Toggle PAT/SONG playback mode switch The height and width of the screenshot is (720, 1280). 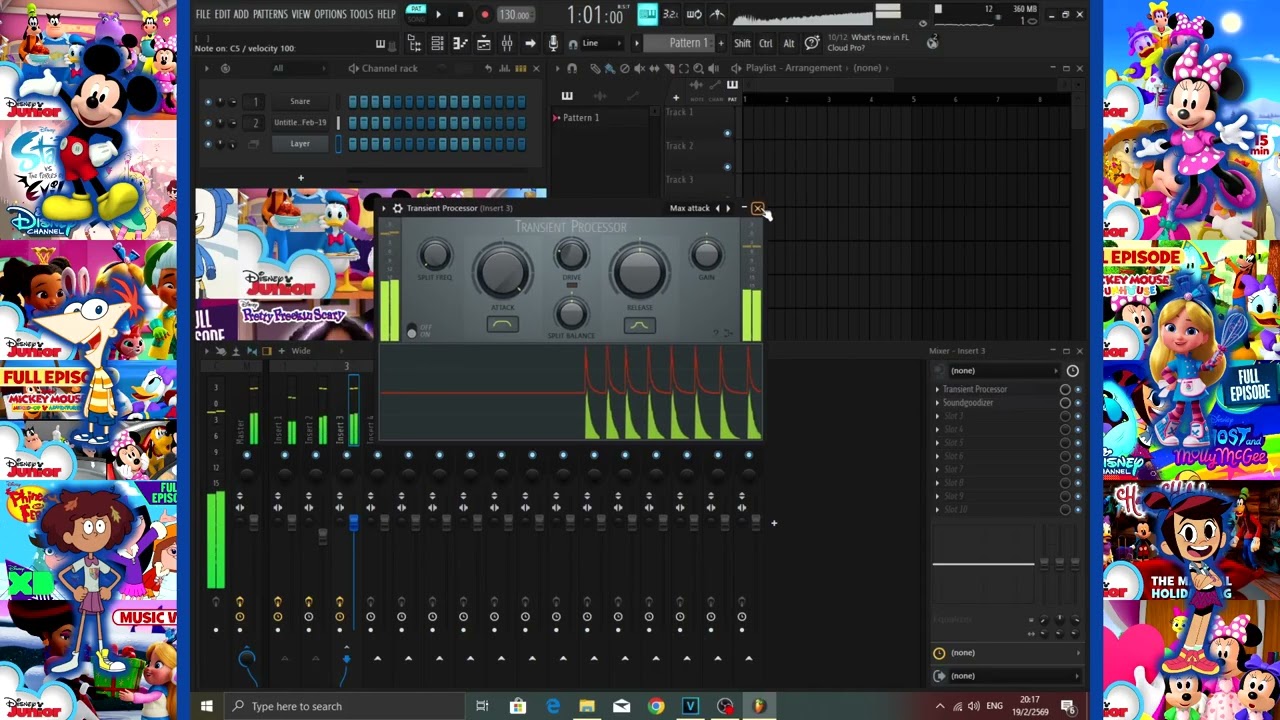click(416, 14)
